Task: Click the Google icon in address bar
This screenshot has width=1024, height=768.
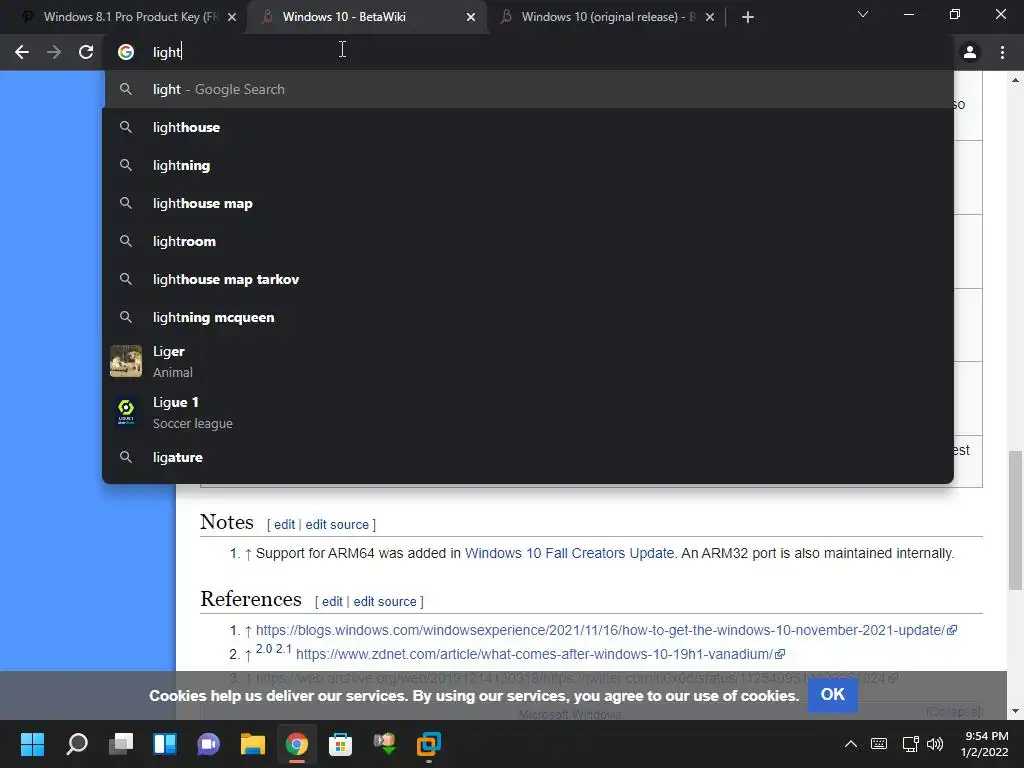Action: click(126, 52)
